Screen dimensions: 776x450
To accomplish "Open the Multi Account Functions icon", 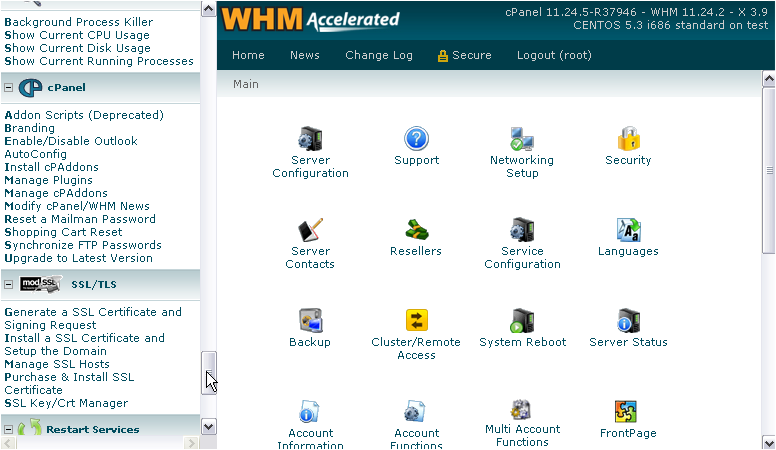I will 522,410.
